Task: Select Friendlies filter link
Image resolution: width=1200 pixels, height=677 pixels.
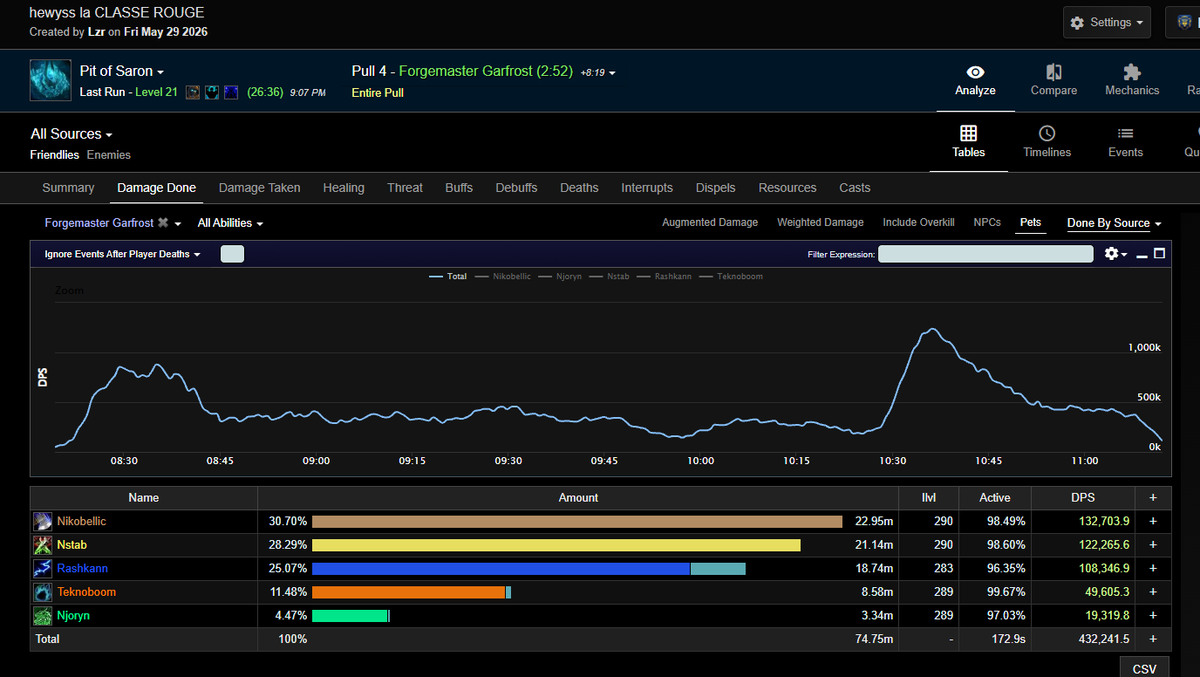Action: (x=54, y=155)
